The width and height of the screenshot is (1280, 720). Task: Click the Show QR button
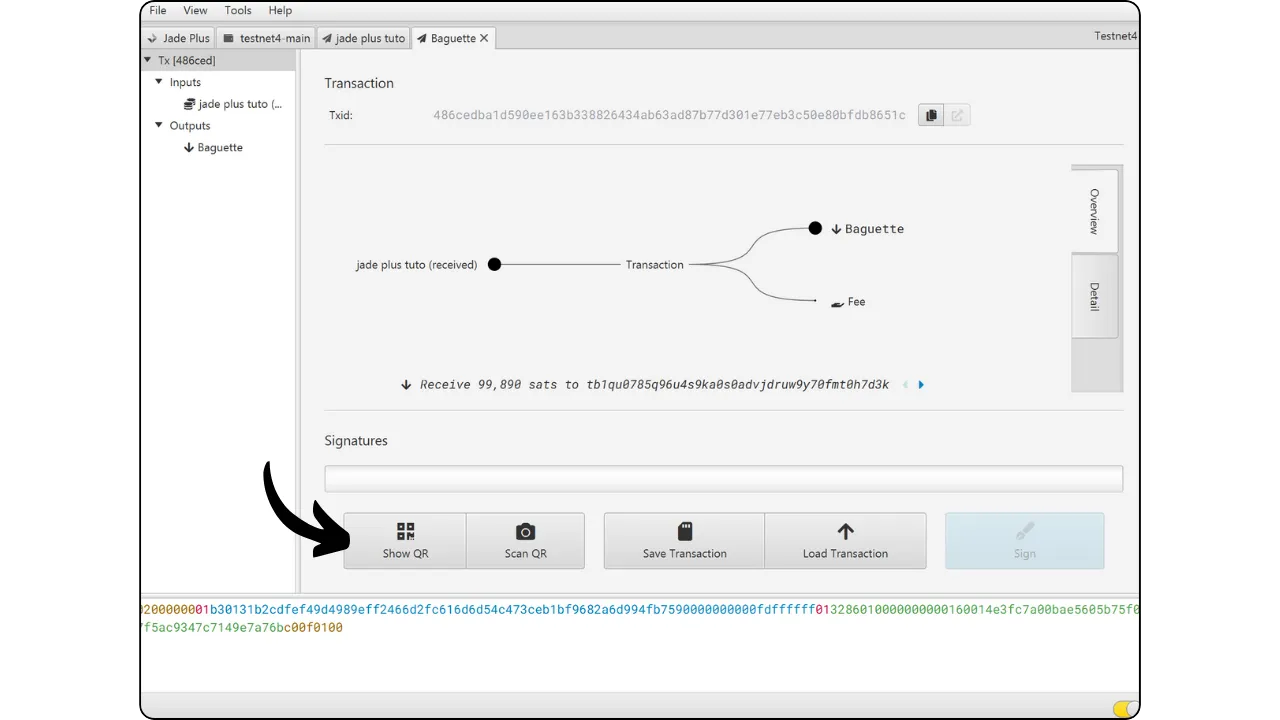point(405,541)
